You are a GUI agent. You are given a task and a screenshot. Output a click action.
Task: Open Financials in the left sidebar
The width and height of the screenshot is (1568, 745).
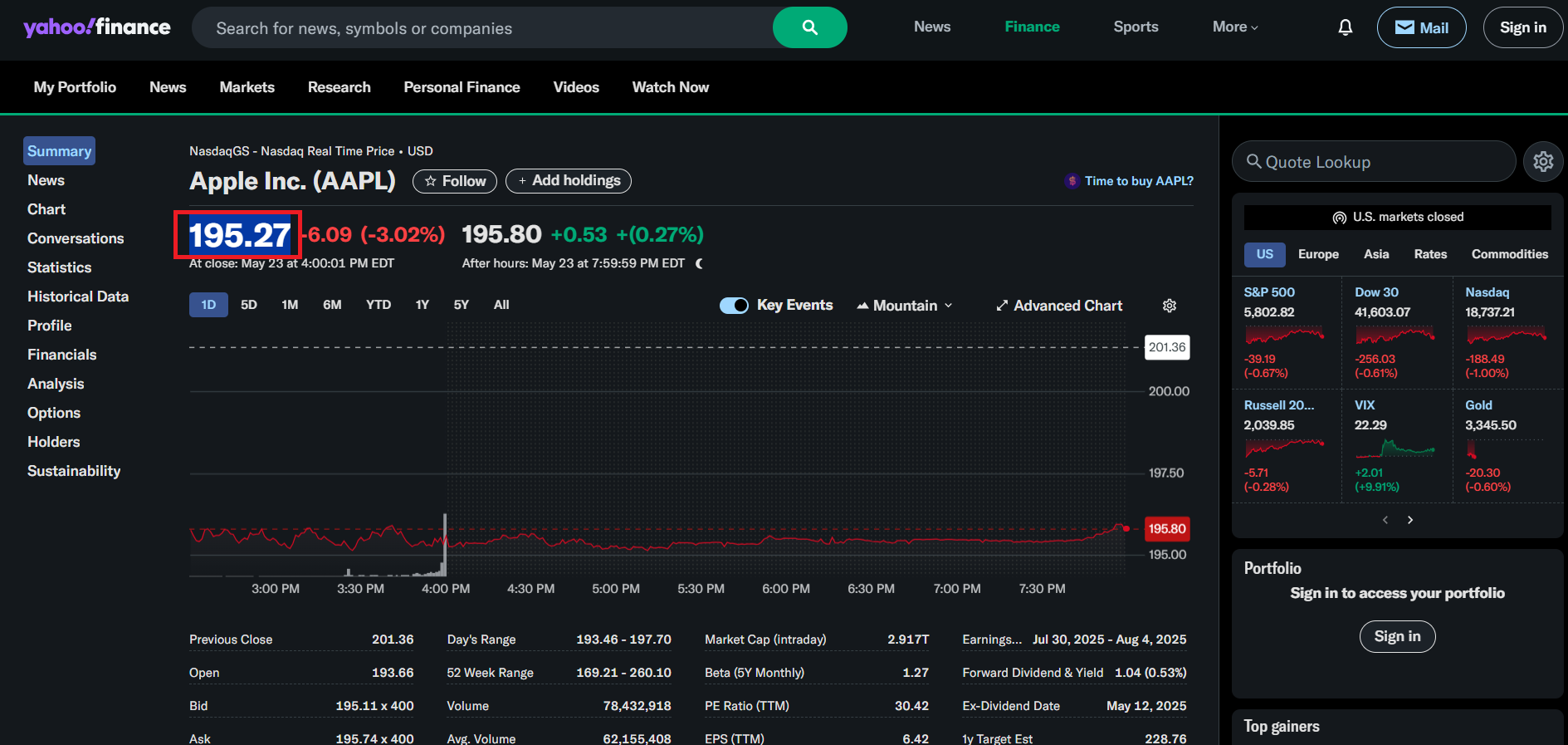[61, 355]
